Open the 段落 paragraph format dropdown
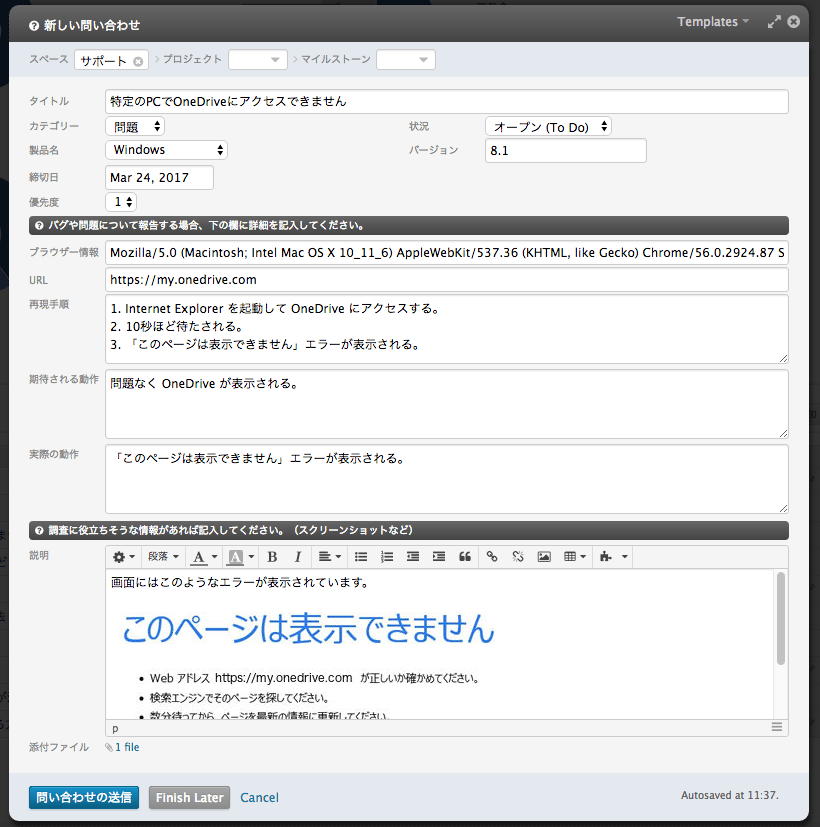Viewport: 820px width, 827px height. 163,557
